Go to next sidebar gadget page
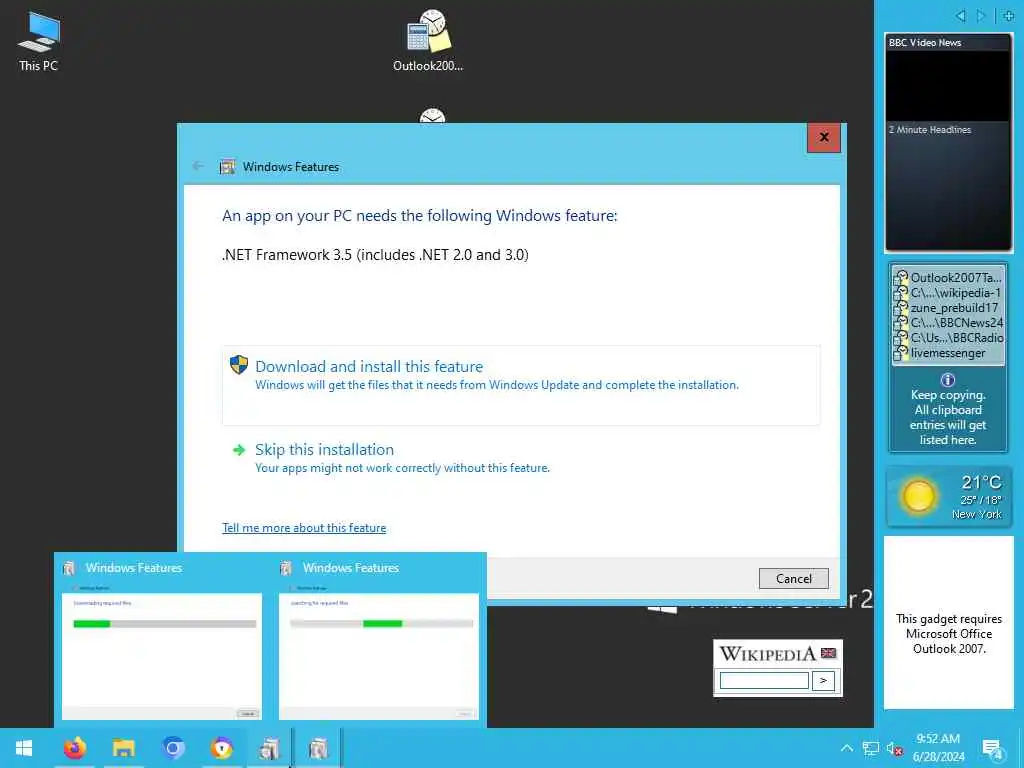1024x768 pixels. tap(981, 16)
